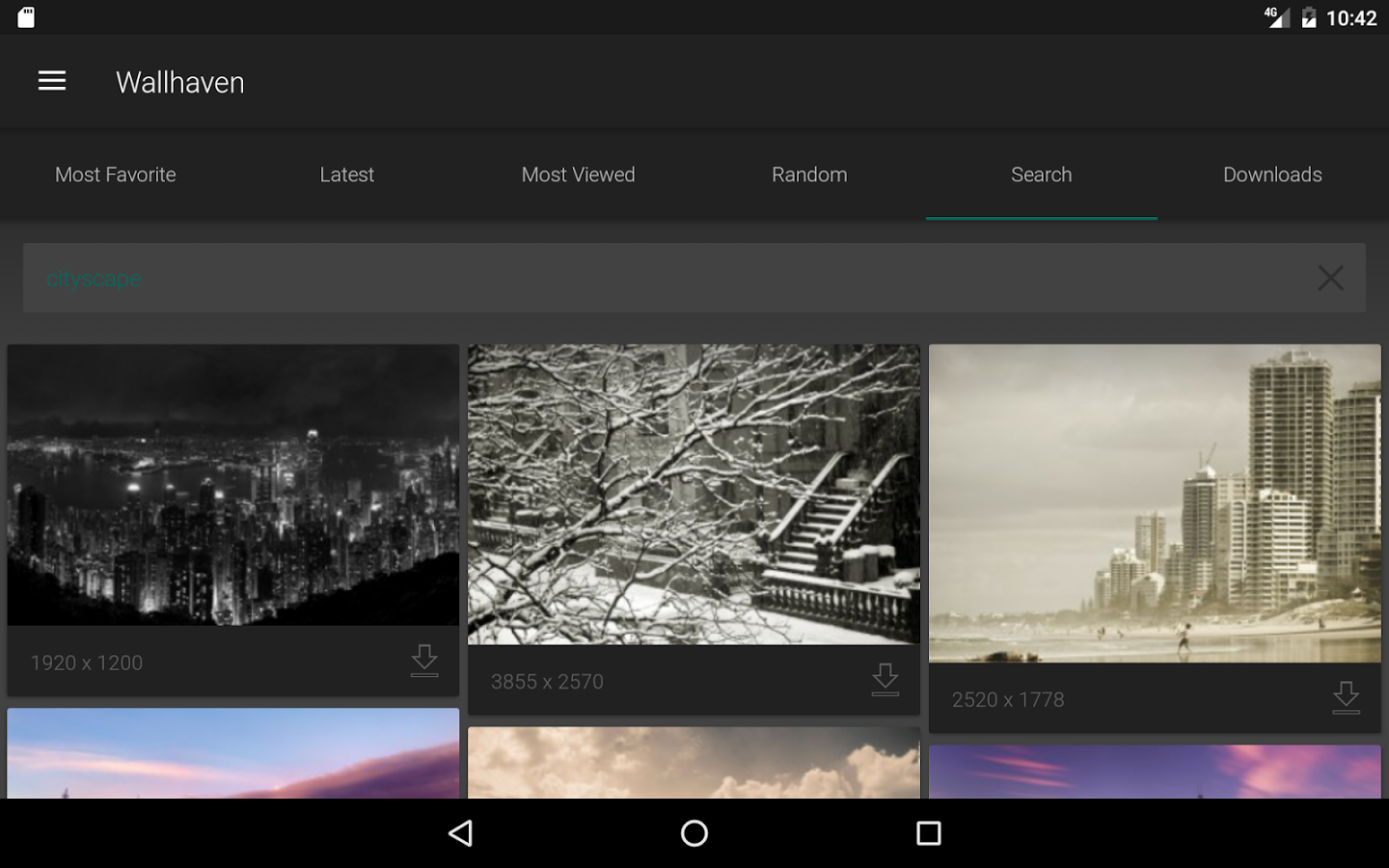Clear the cityscape search query with the X
Image resolution: width=1389 pixels, height=868 pixels.
coord(1331,278)
